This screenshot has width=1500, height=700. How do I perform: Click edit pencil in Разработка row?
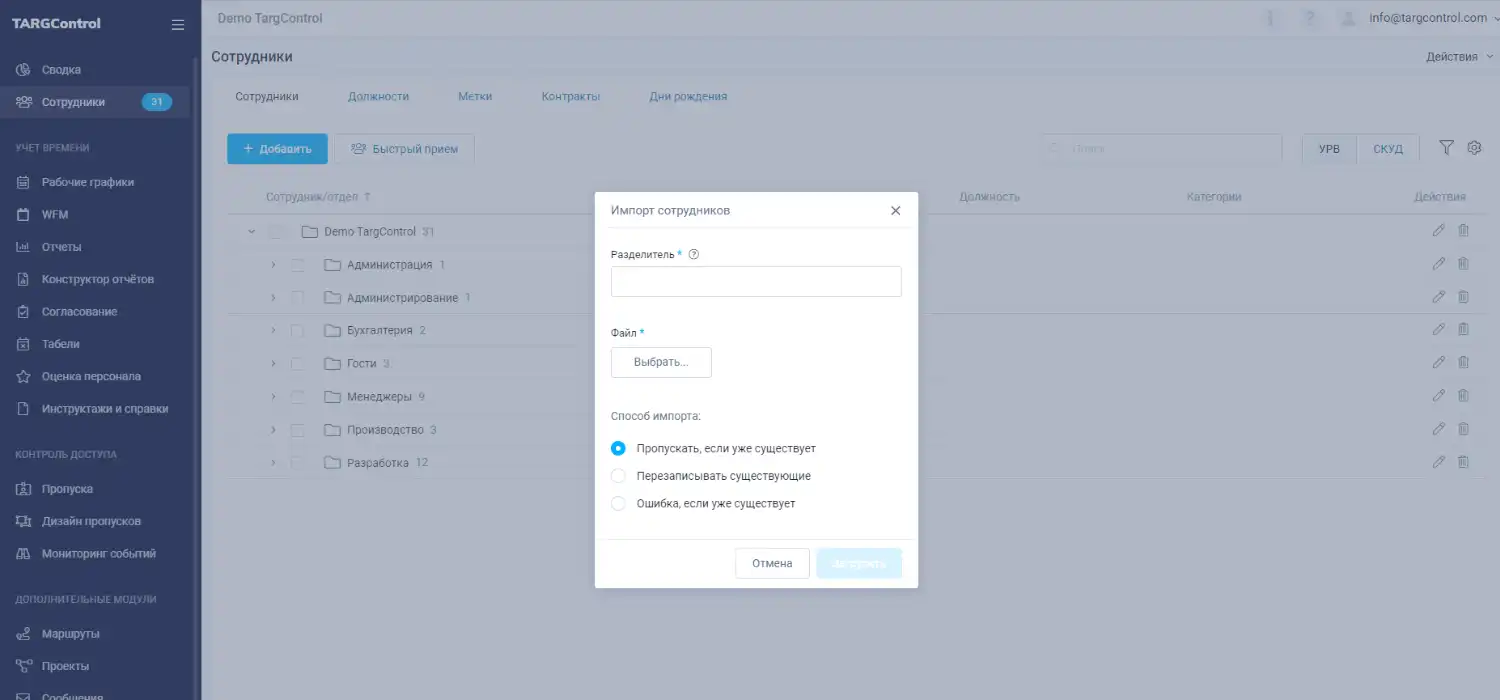click(1439, 462)
